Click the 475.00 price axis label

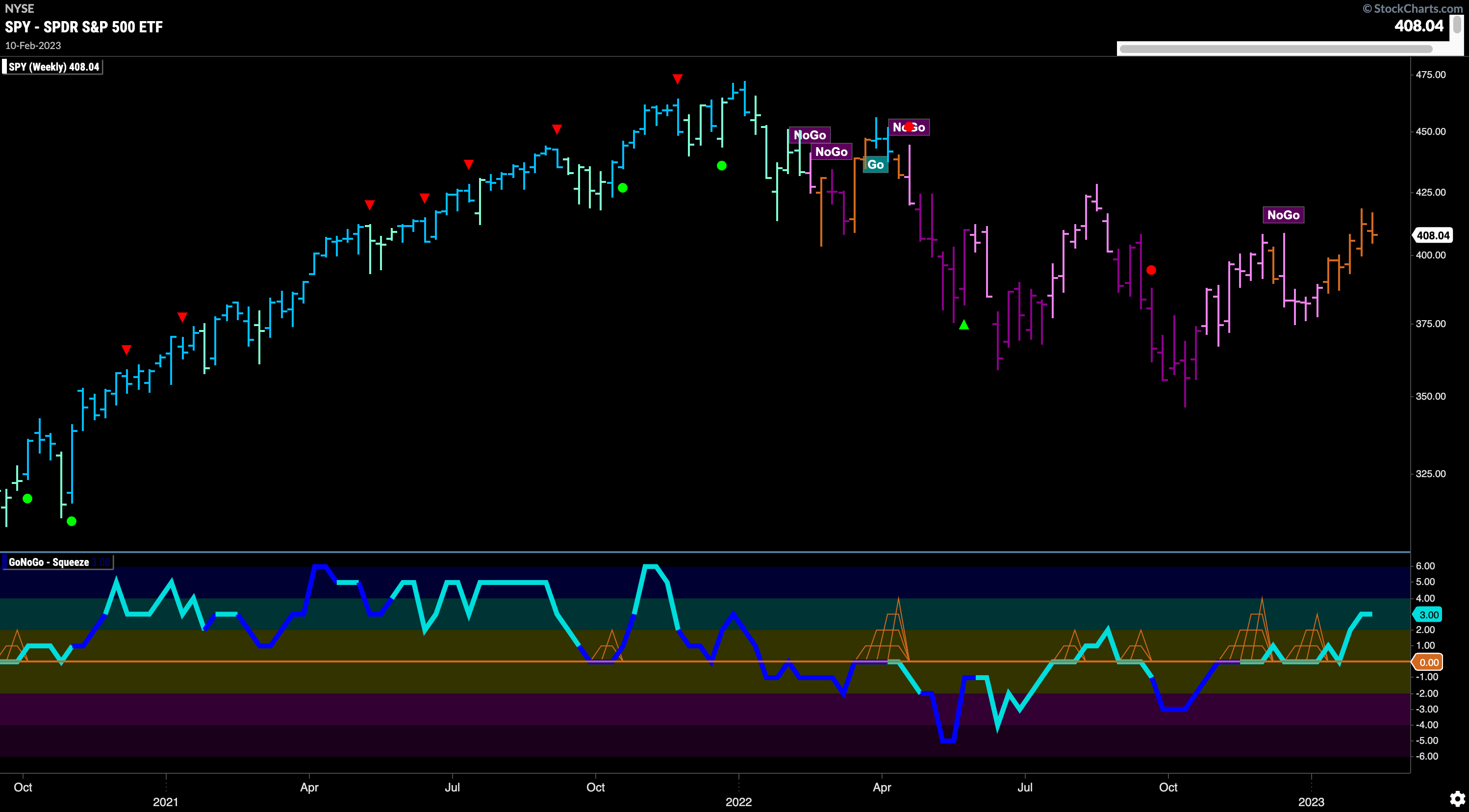(1431, 75)
